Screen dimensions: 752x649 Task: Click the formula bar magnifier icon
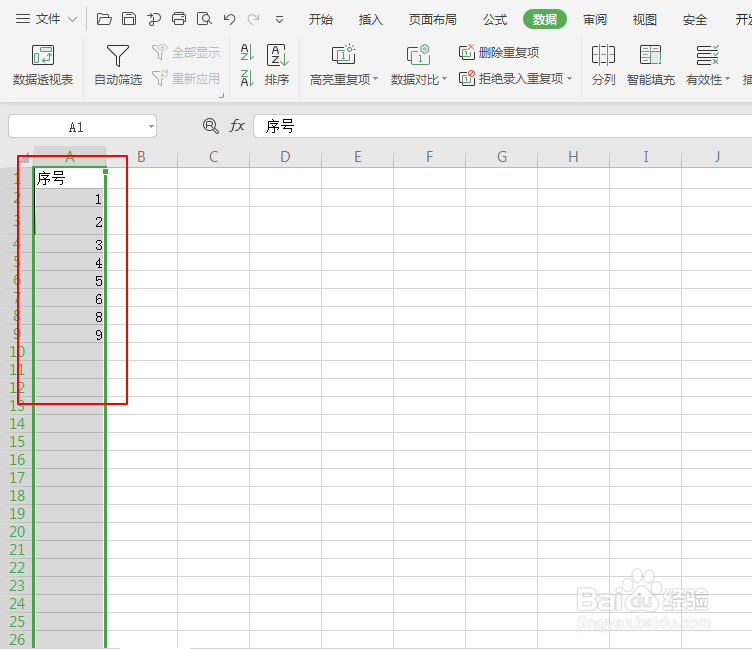[x=211, y=126]
